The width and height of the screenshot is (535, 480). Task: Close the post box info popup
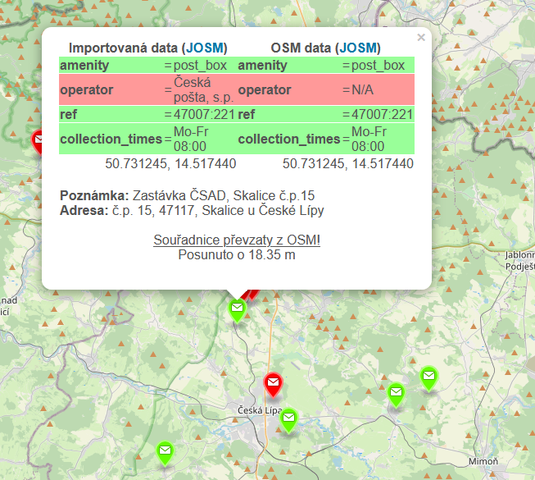click(x=421, y=37)
